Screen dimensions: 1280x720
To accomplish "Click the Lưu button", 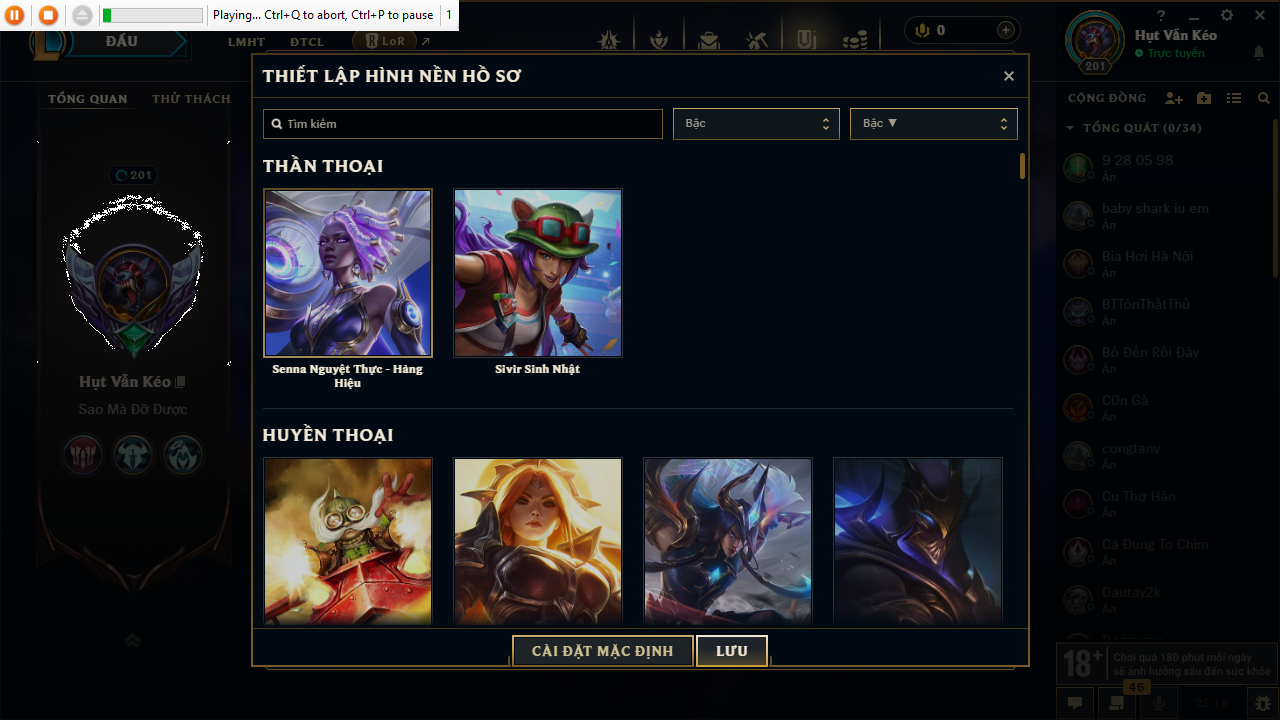I will (732, 651).
